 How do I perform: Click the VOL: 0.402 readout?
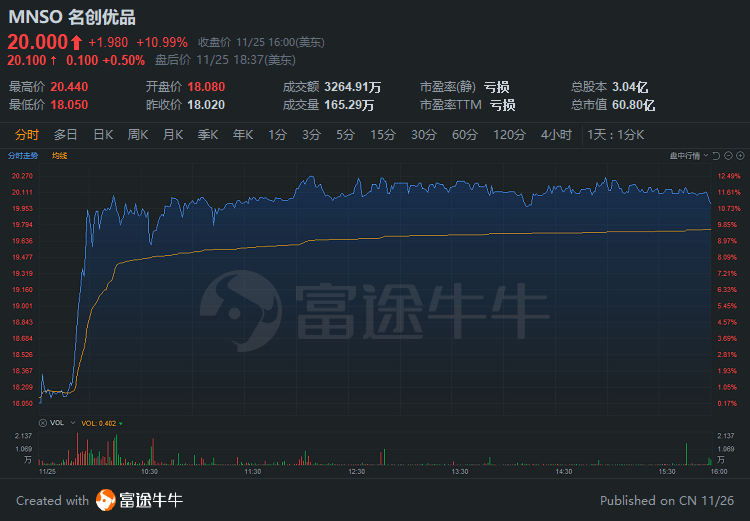99,423
